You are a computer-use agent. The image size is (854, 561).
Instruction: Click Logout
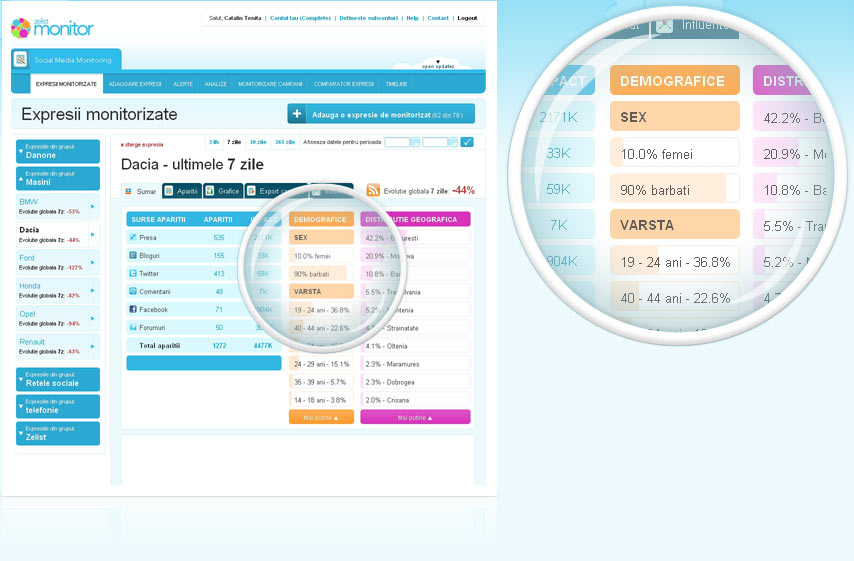(467, 18)
